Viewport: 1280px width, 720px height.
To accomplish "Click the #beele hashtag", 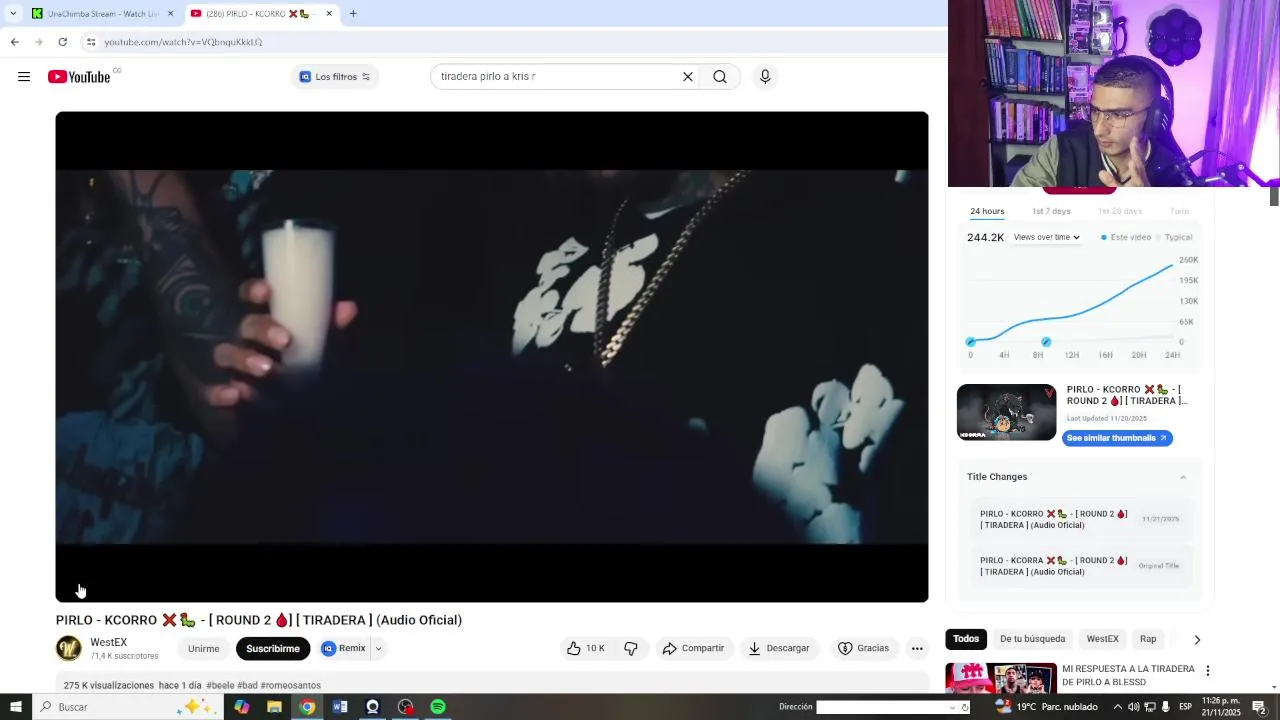I will coord(220,685).
